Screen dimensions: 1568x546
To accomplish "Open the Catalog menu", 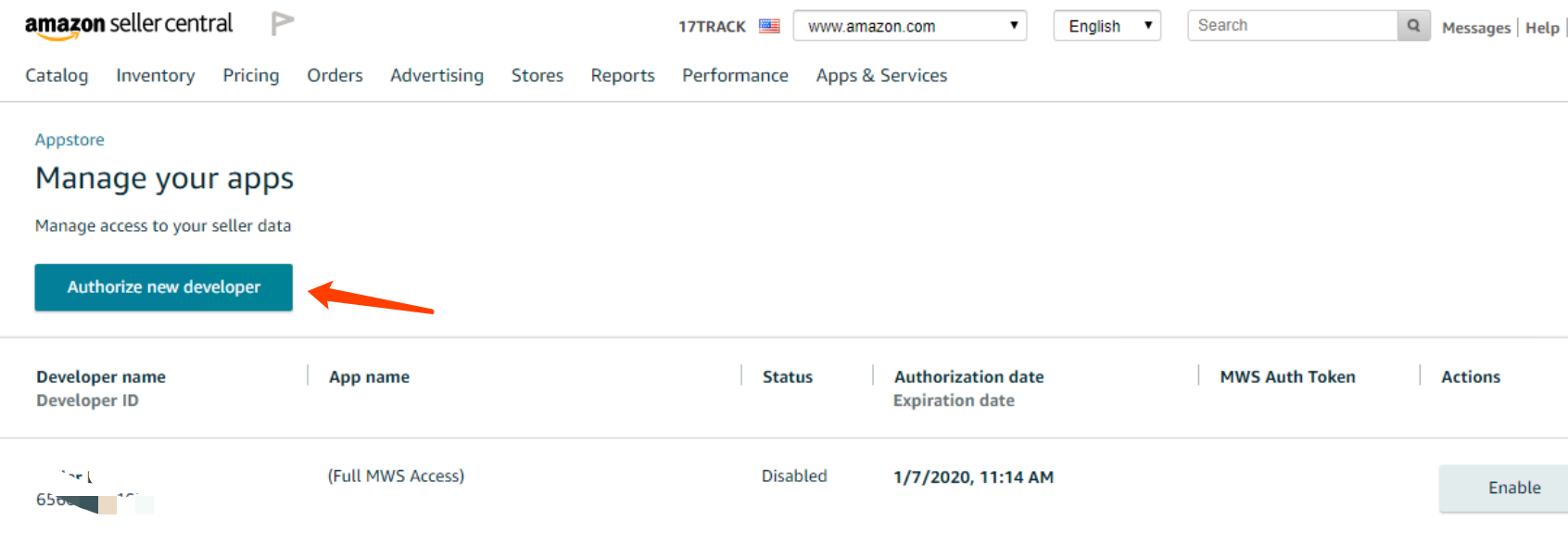I will pyautogui.click(x=57, y=75).
